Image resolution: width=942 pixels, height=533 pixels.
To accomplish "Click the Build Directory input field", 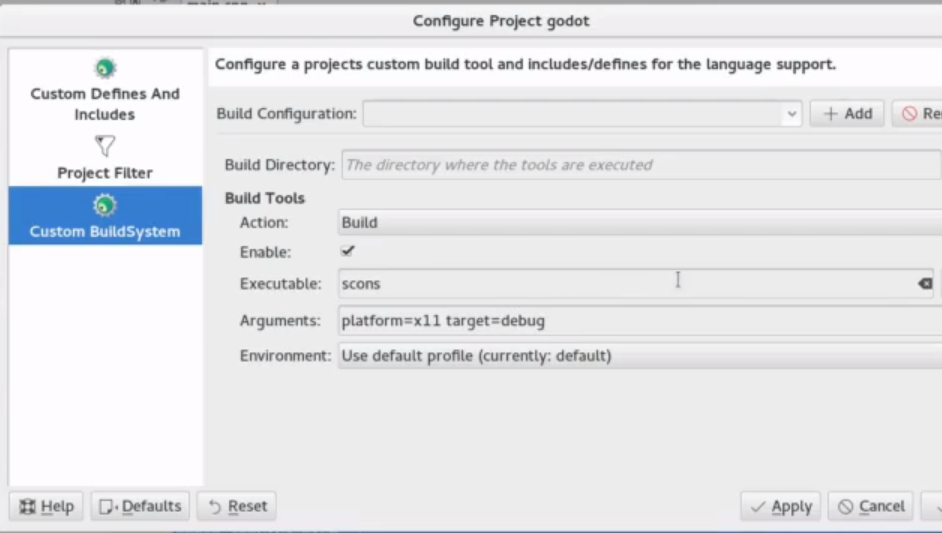I will (640, 165).
